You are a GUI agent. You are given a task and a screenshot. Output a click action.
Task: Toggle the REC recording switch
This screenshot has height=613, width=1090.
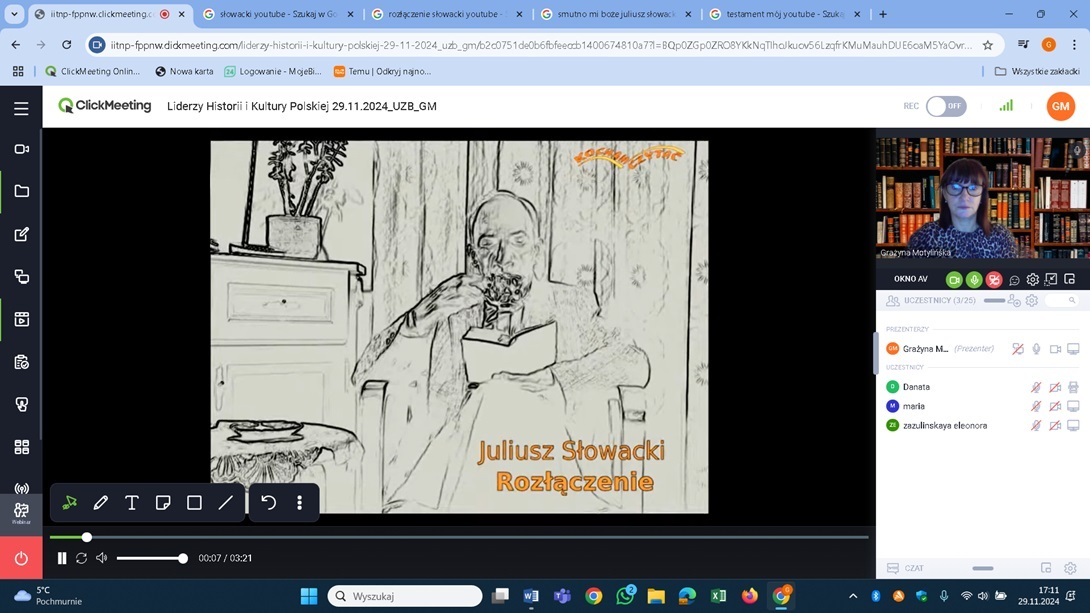[x=946, y=106]
